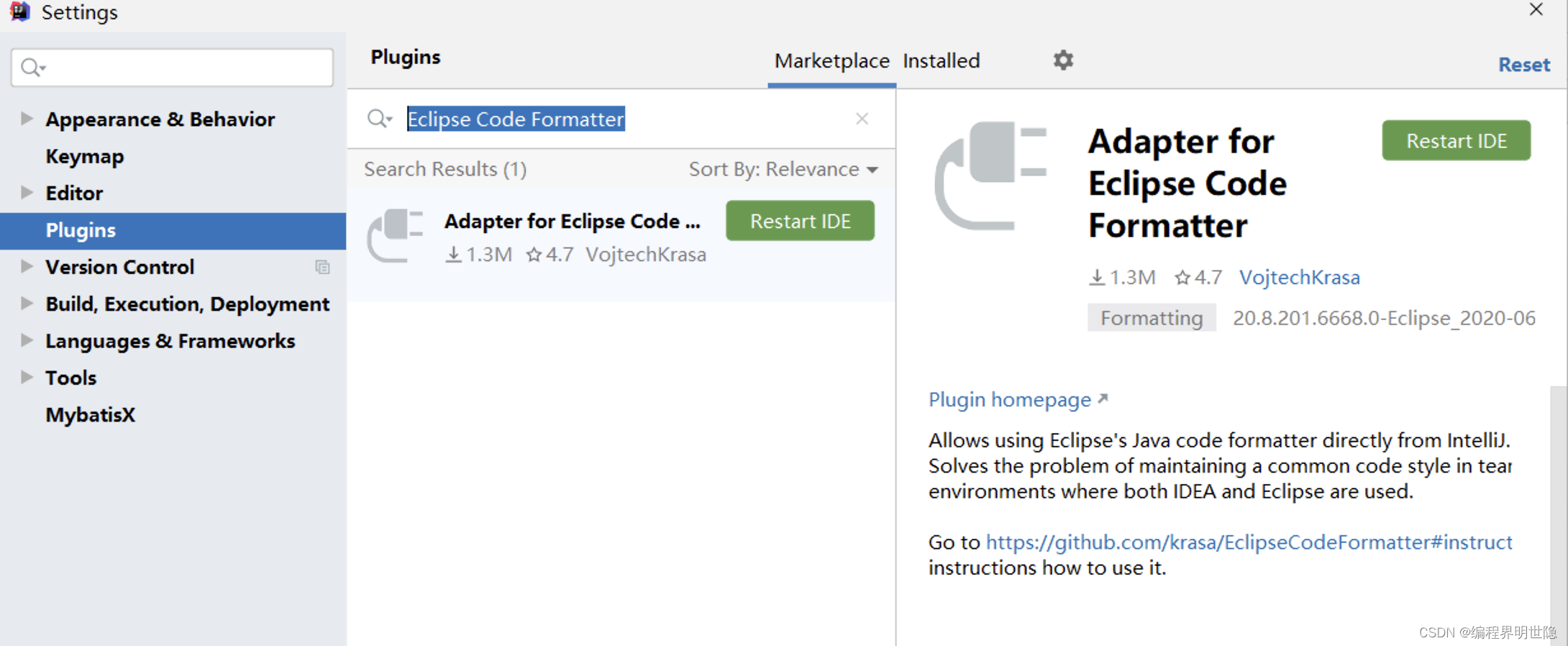Click the Plugins heading above the search field
Screen dimensions: 1568x646
pyautogui.click(x=405, y=58)
